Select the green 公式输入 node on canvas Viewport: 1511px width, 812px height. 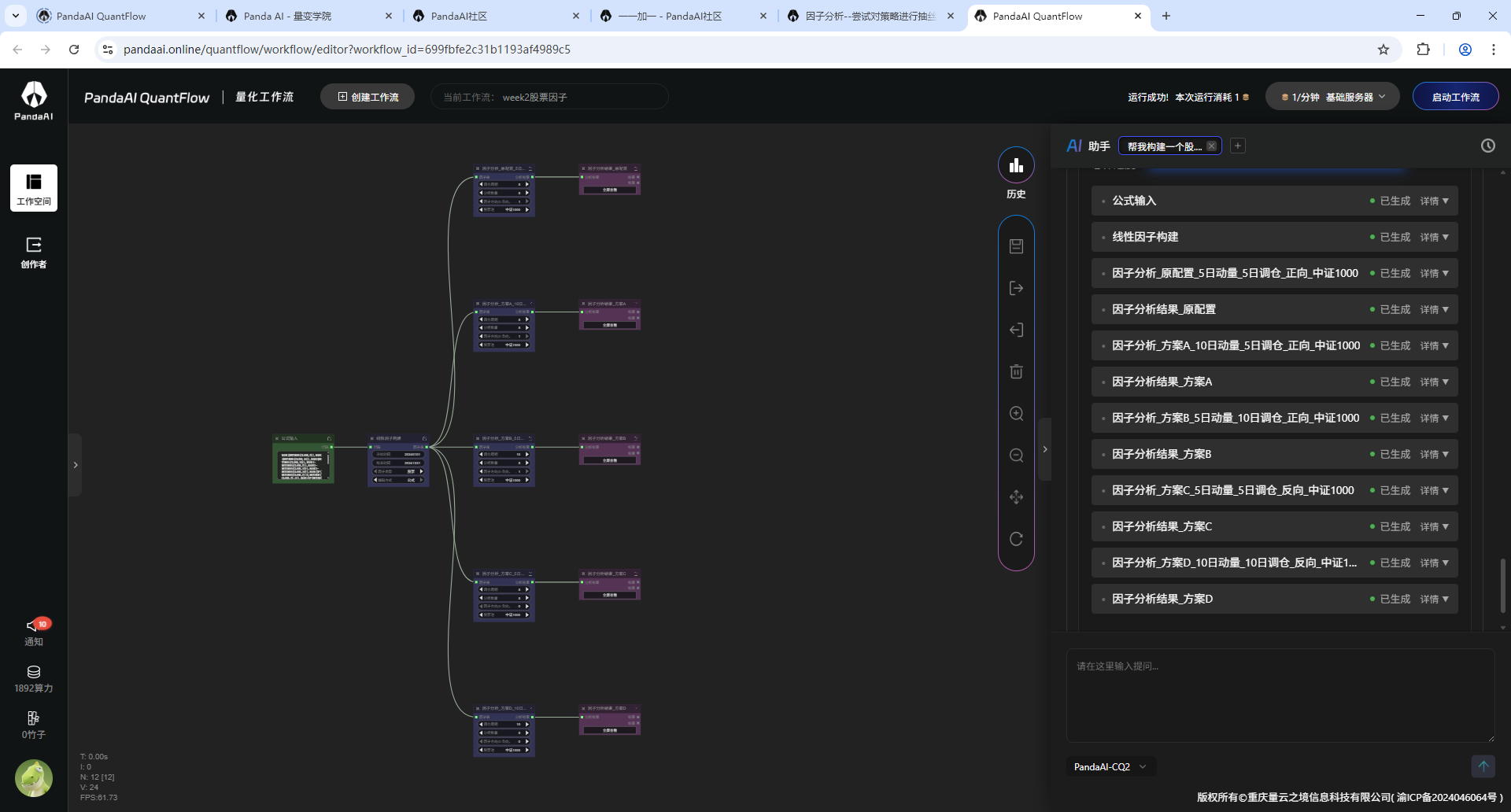tap(303, 459)
